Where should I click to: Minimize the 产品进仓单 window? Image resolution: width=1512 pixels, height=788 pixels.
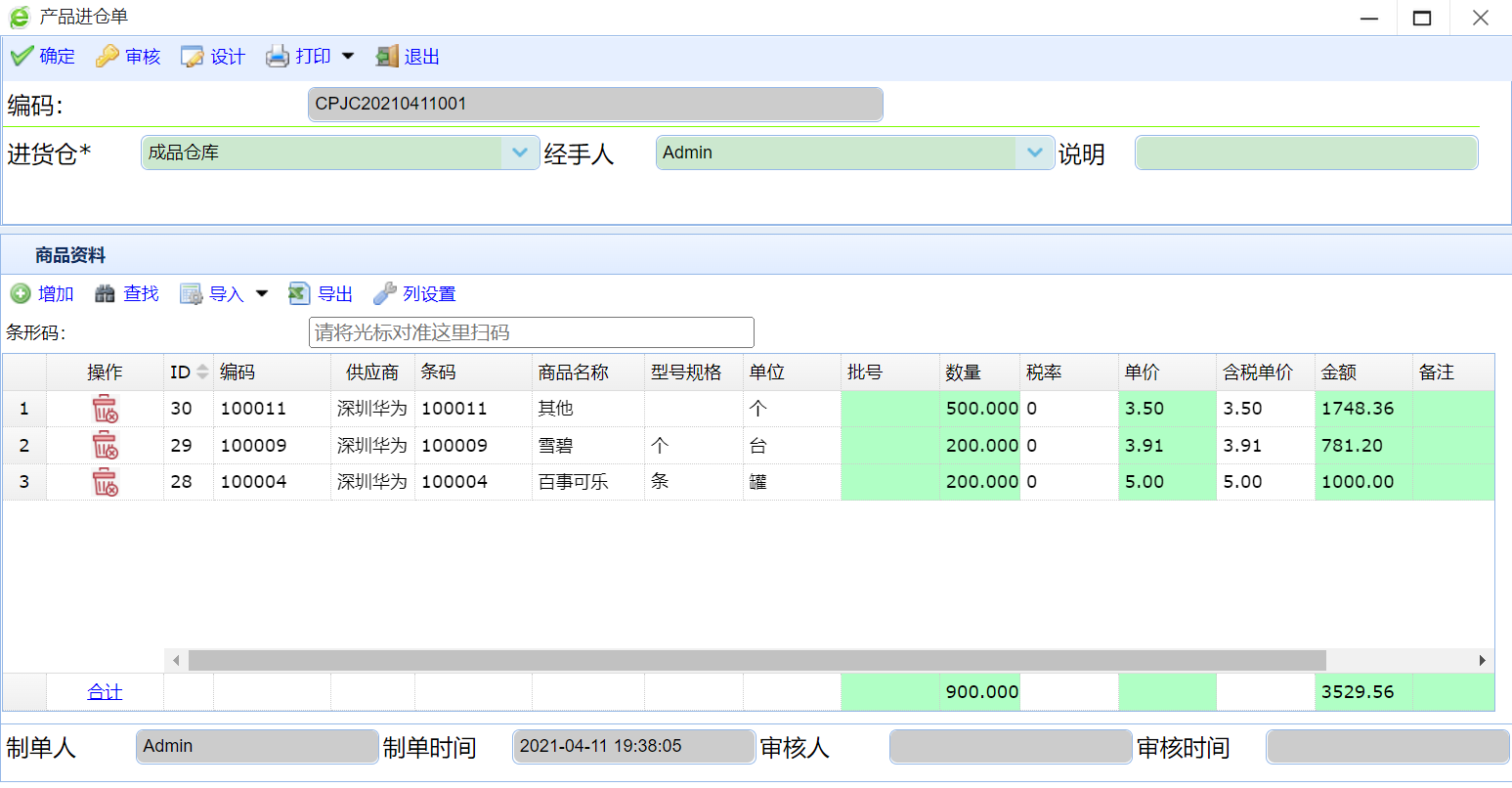(x=1369, y=18)
